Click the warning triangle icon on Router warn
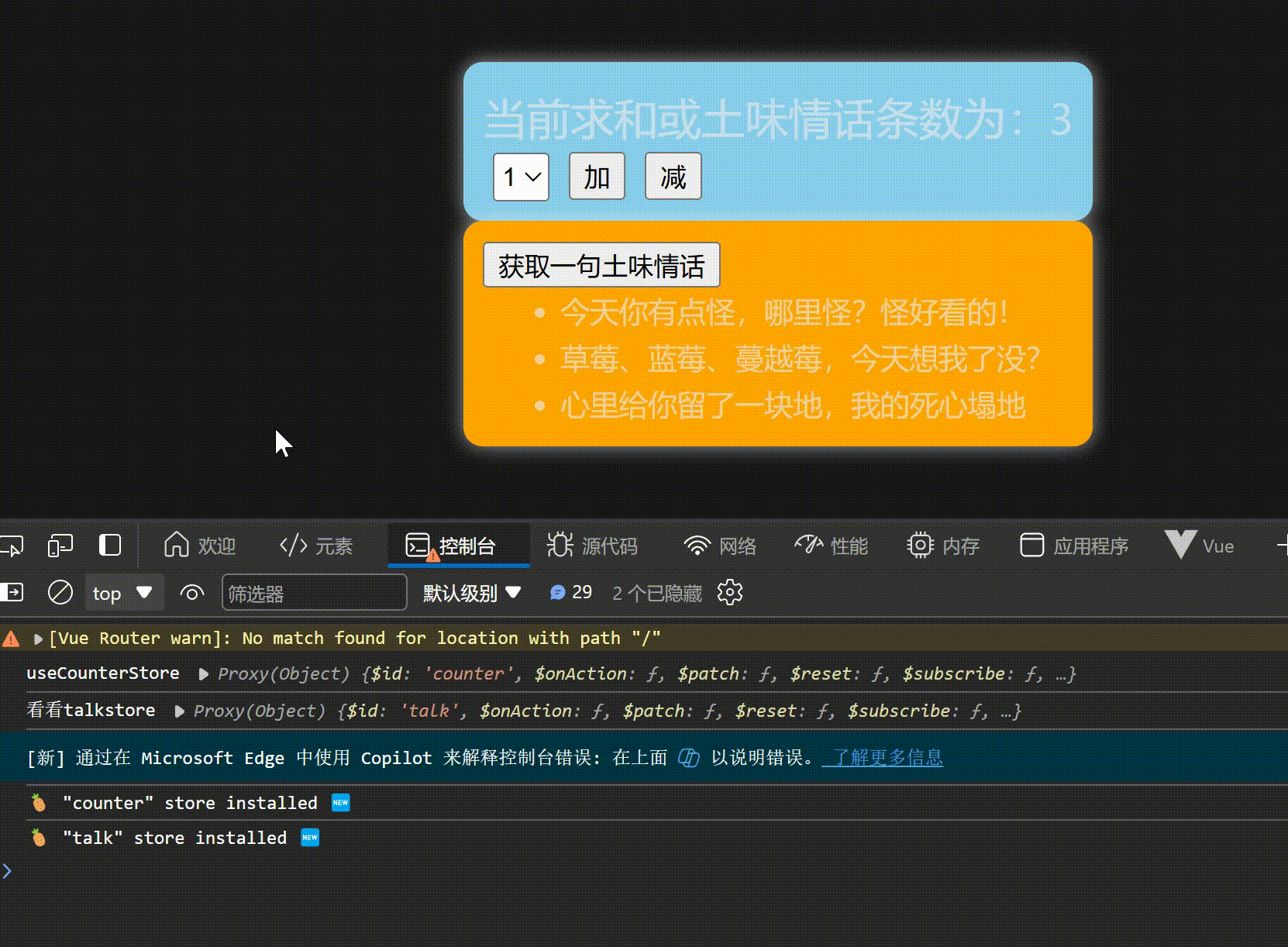Image resolution: width=1288 pixels, height=947 pixels. point(11,639)
